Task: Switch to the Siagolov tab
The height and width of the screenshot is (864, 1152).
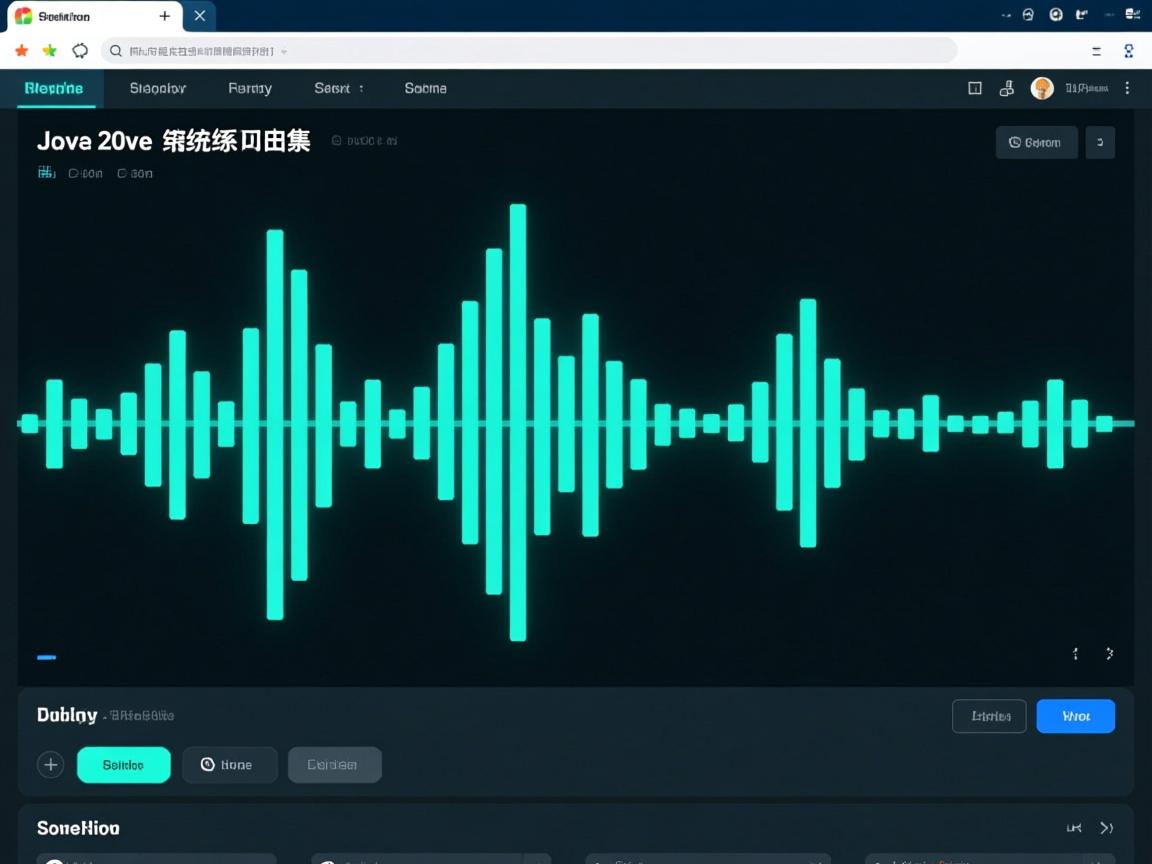Action: click(x=156, y=88)
